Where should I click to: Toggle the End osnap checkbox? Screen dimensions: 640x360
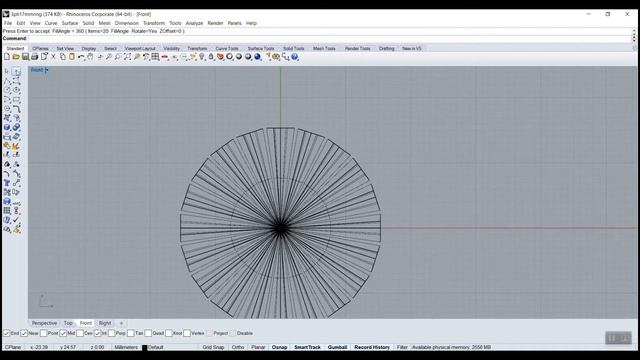pos(7,333)
